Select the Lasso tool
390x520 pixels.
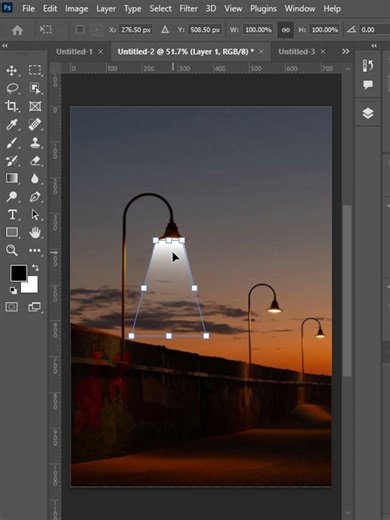[12, 88]
